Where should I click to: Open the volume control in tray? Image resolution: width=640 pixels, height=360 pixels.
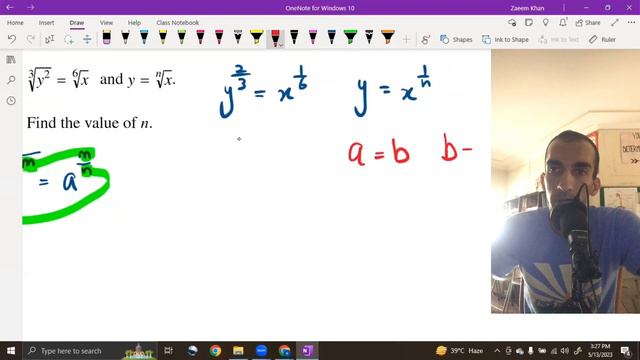[564, 351]
